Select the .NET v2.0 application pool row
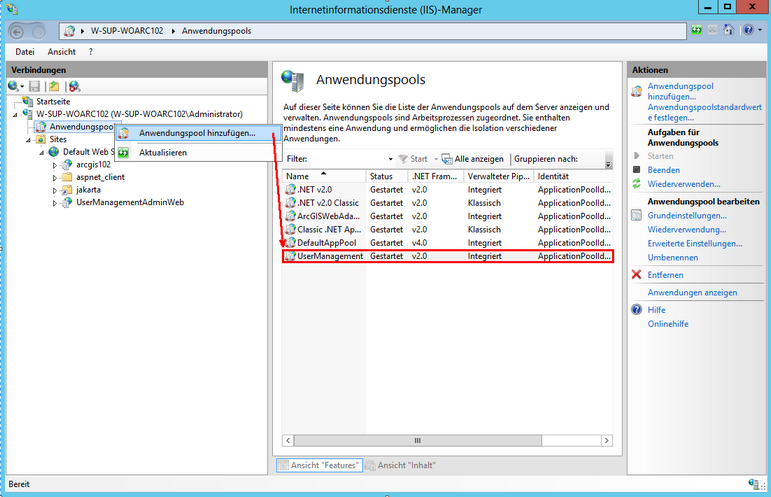This screenshot has height=497, width=771. tap(447, 190)
